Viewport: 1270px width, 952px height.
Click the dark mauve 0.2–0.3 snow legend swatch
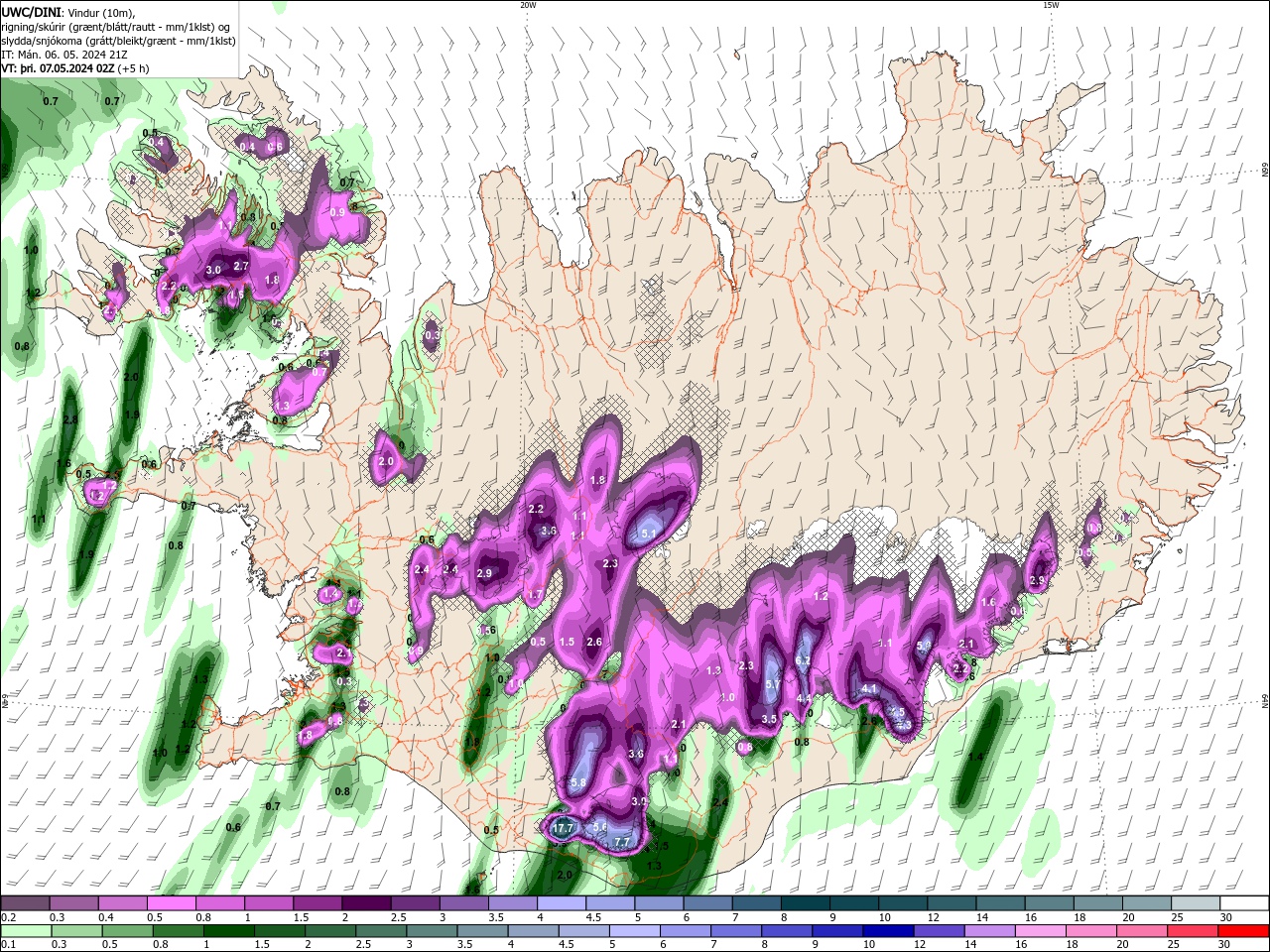click(25, 903)
